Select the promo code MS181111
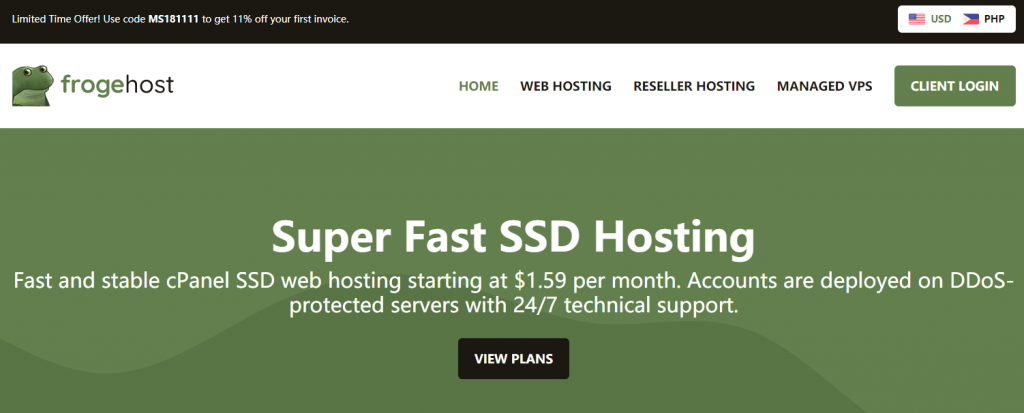The width and height of the screenshot is (1024, 413). (x=173, y=19)
